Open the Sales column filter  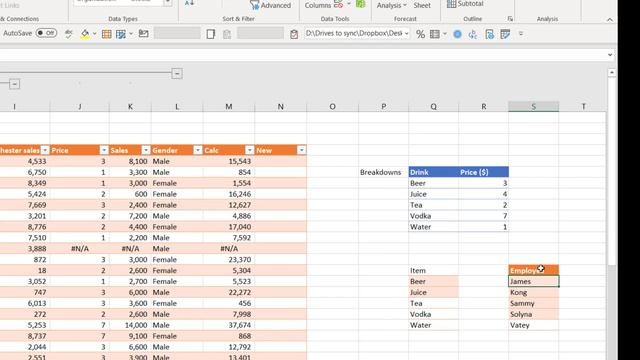pyautogui.click(x=146, y=150)
